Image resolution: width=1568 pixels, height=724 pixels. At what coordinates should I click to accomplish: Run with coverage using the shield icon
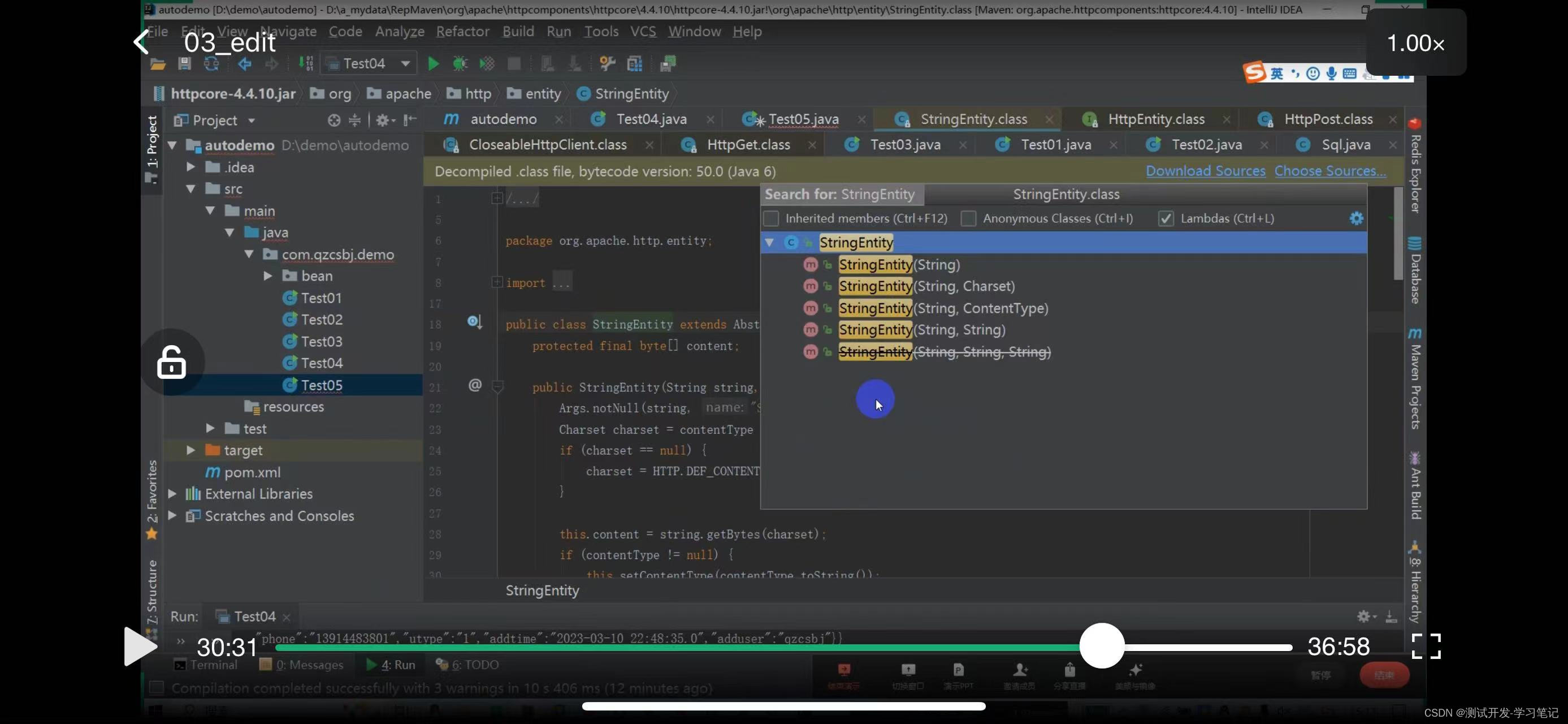pos(487,63)
